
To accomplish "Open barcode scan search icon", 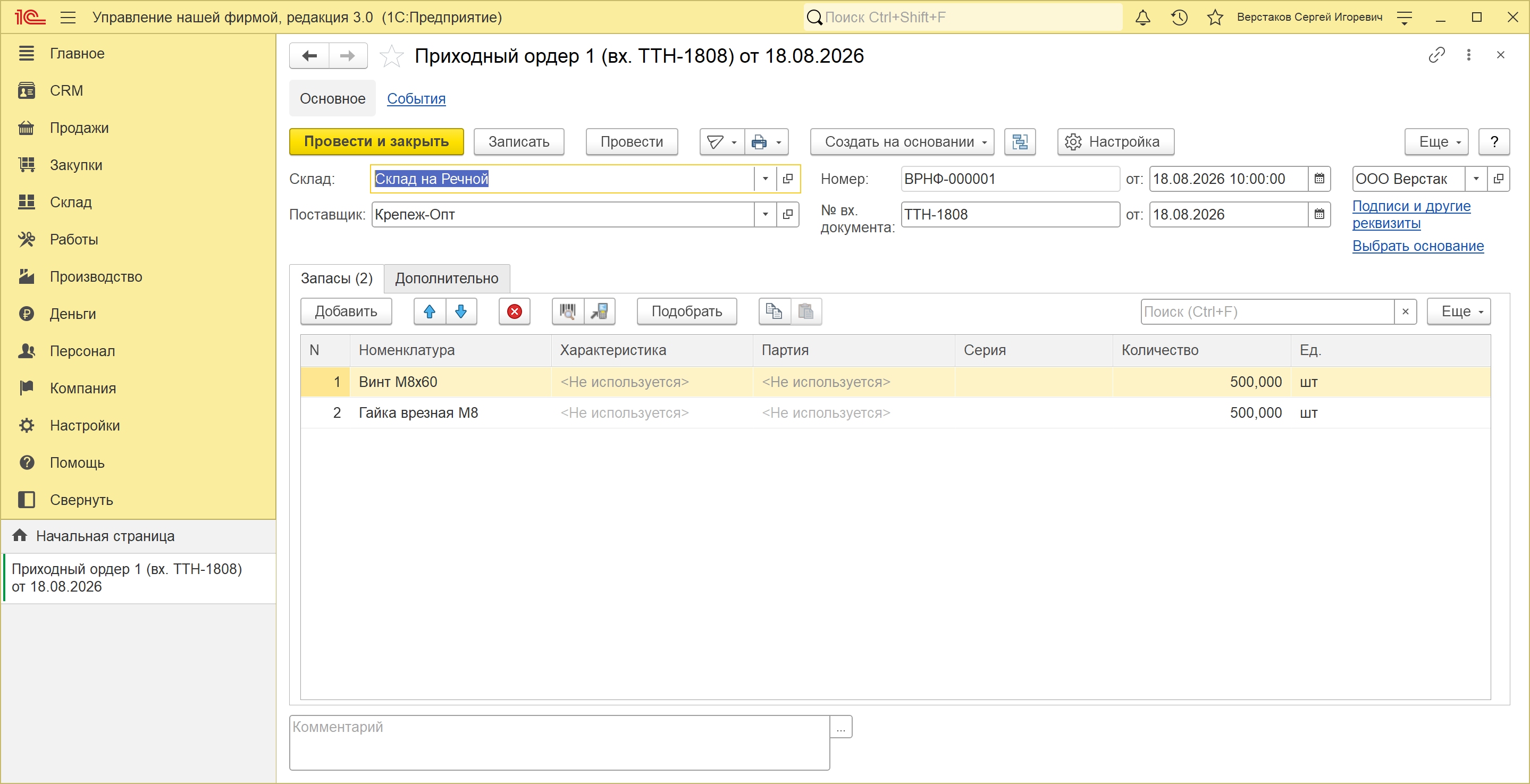I will click(x=568, y=311).
